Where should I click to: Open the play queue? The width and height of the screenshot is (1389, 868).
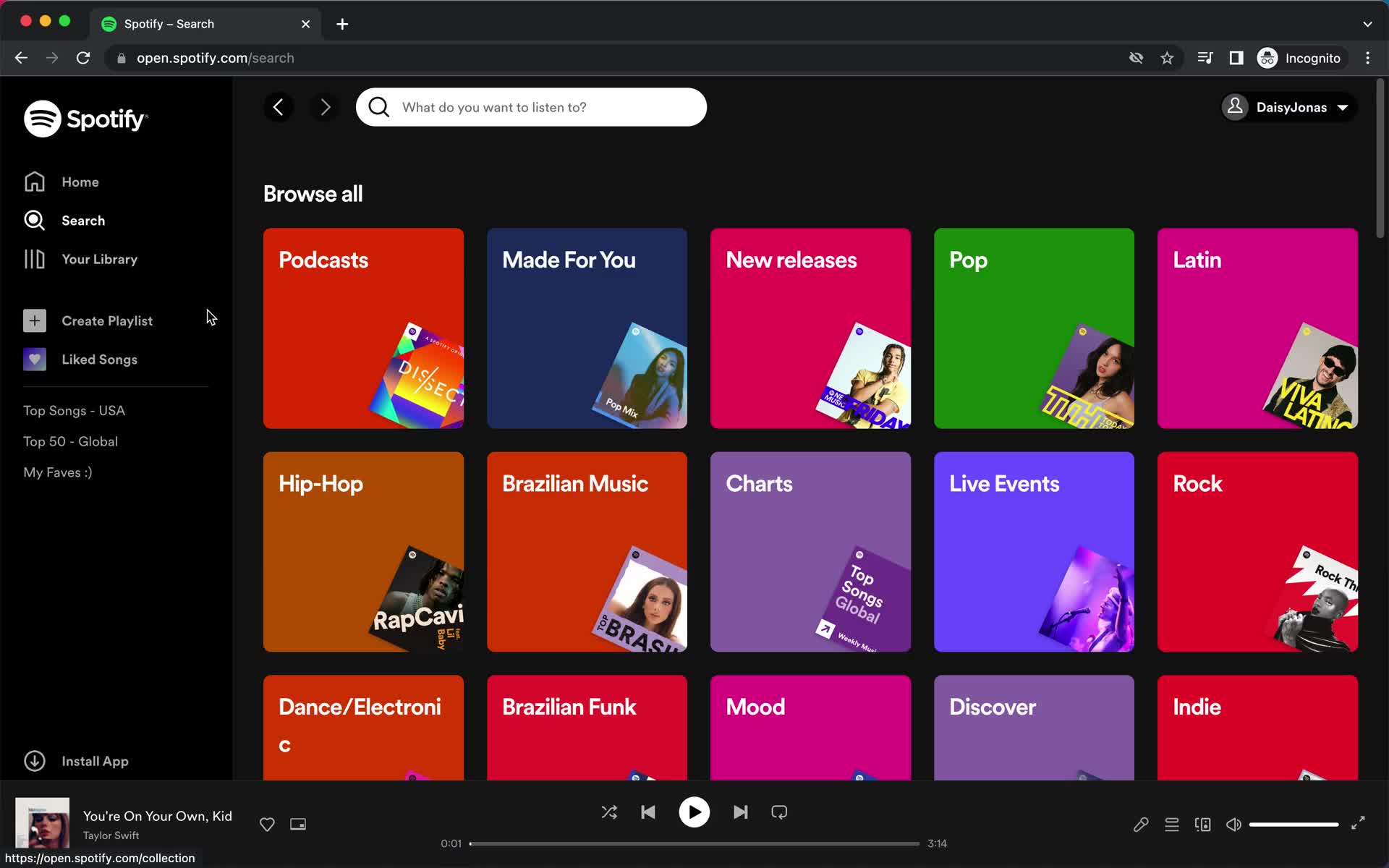point(1172,824)
